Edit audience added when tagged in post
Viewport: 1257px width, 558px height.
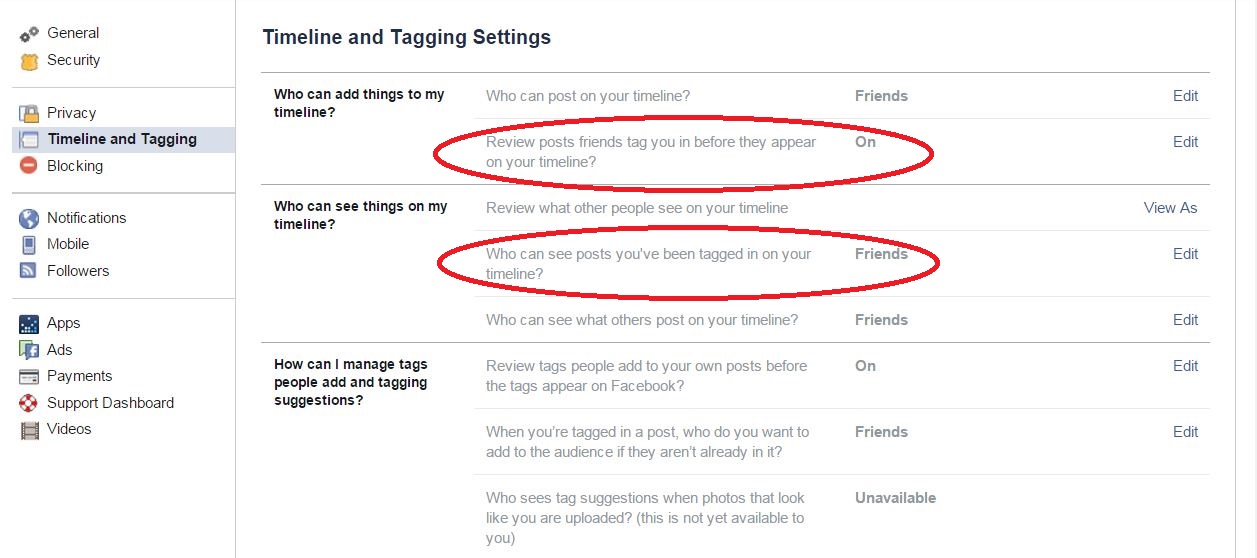1185,432
